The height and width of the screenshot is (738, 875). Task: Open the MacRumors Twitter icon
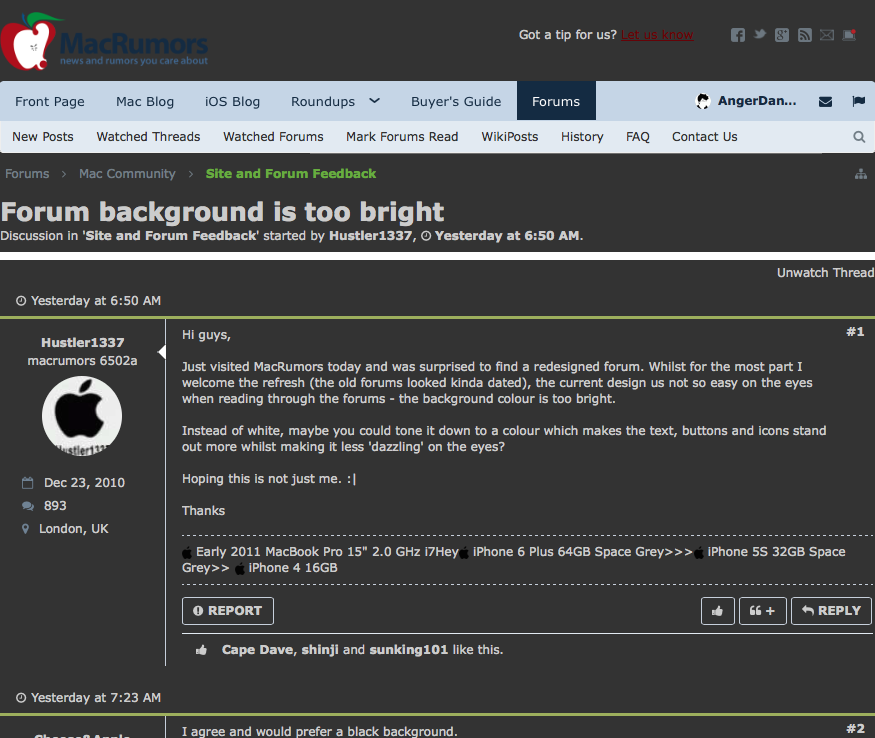pos(759,35)
